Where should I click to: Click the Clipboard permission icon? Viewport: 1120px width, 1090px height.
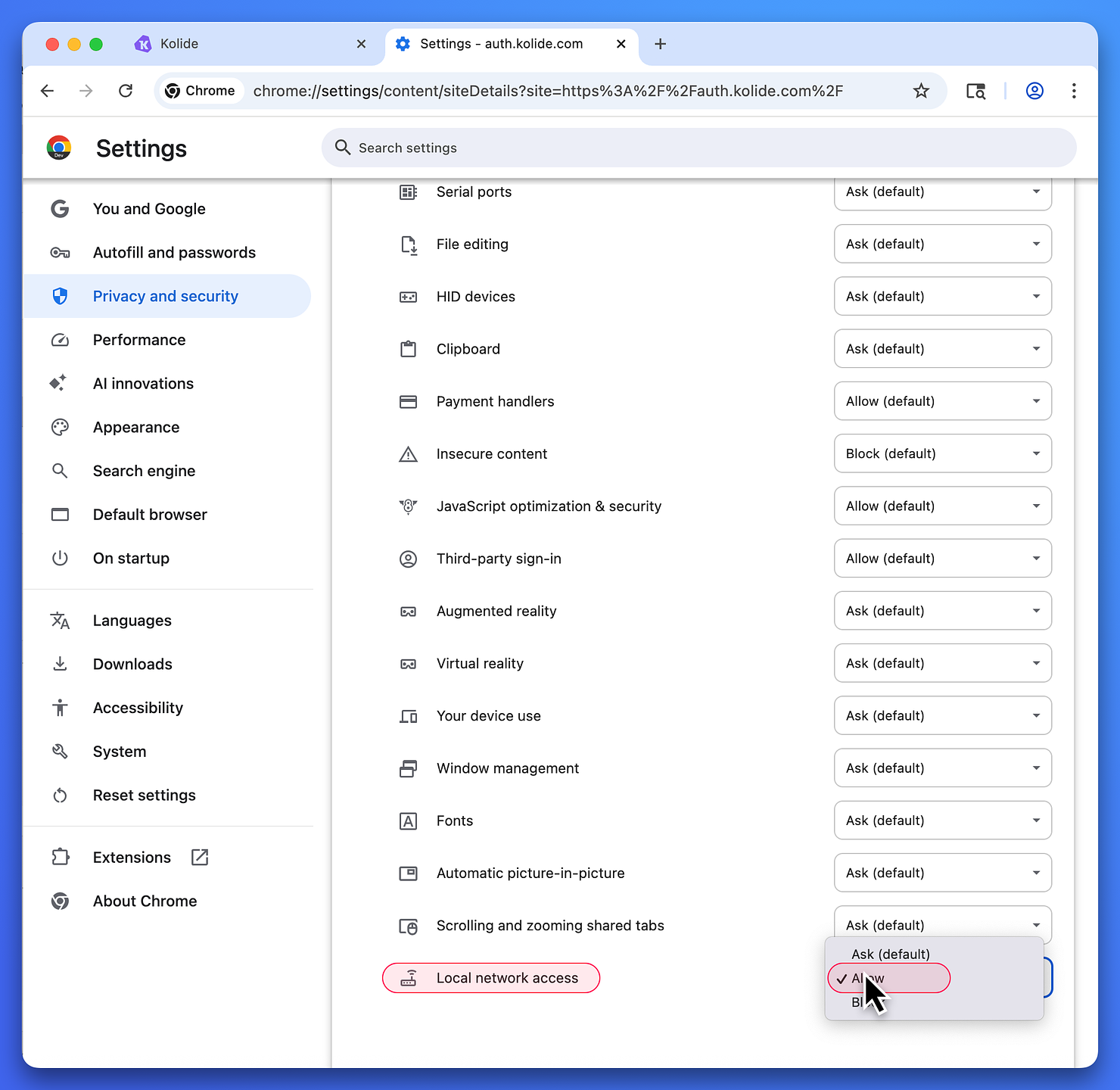click(409, 349)
